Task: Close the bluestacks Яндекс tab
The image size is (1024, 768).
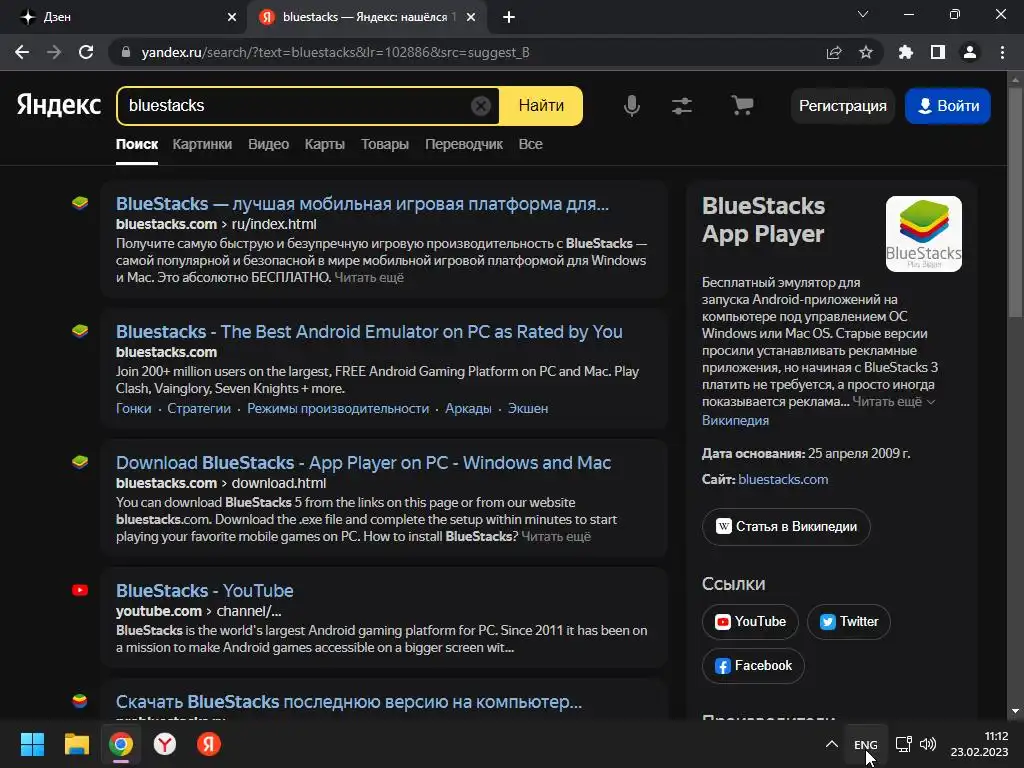Action: coord(471,17)
